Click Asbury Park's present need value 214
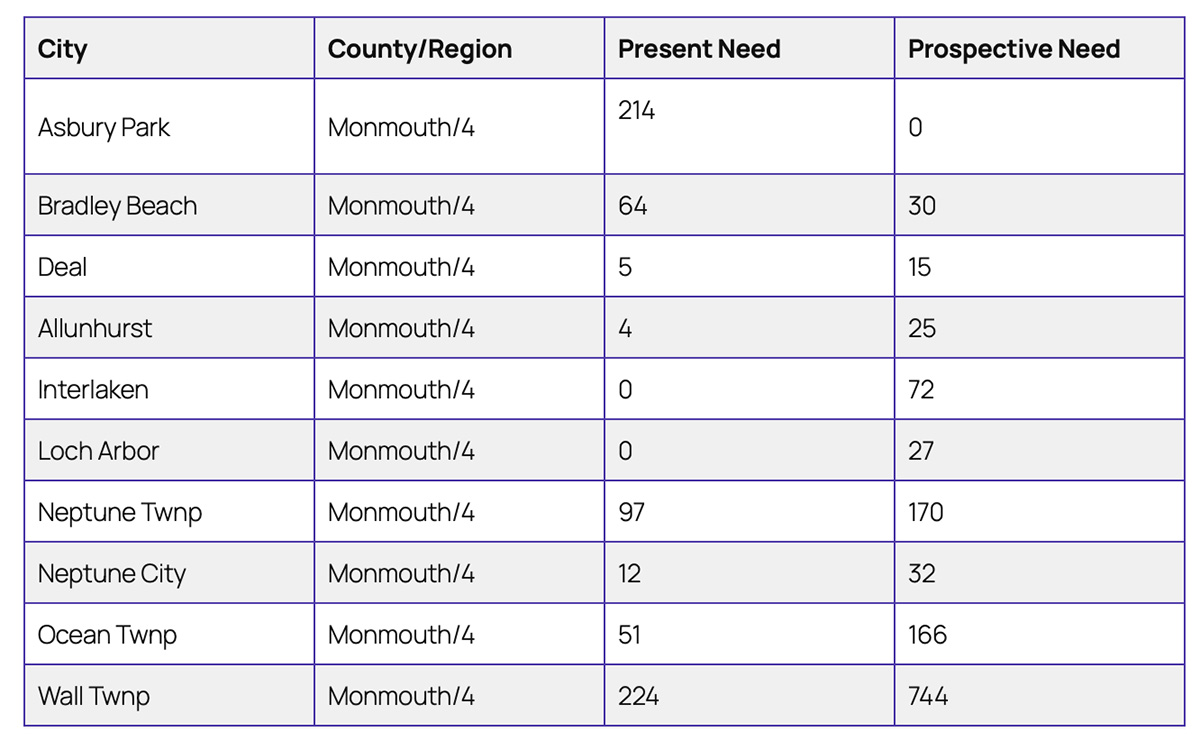Viewport: 1200px width, 750px height. tap(637, 111)
